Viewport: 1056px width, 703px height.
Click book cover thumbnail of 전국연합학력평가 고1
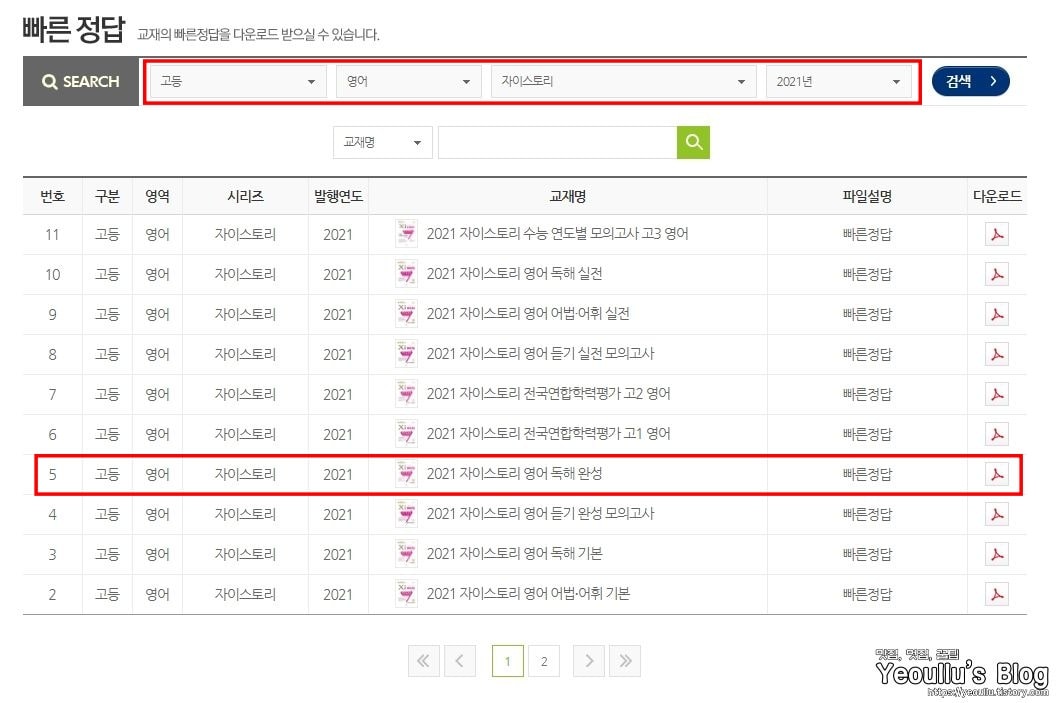pyautogui.click(x=406, y=434)
